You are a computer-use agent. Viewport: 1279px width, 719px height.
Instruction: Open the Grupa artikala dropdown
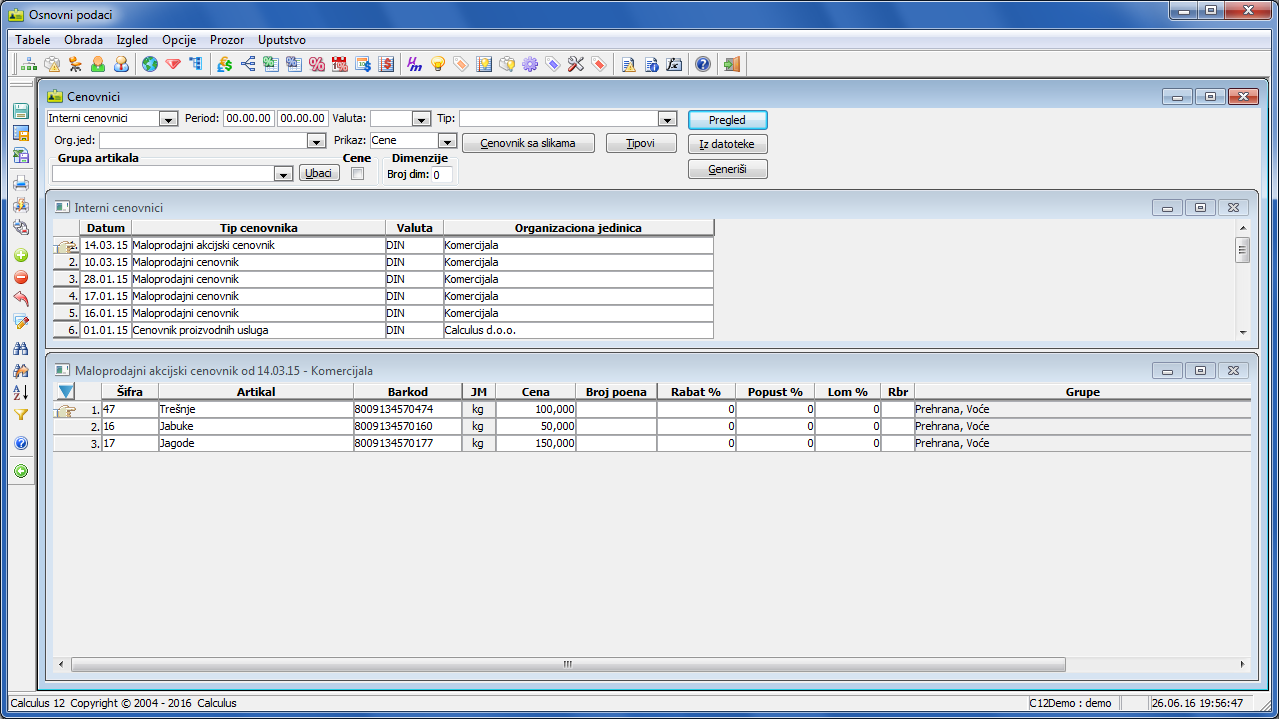pos(282,174)
